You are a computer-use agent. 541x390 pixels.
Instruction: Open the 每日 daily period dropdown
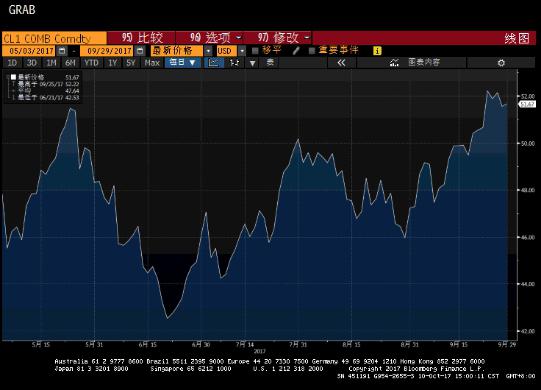click(x=183, y=63)
